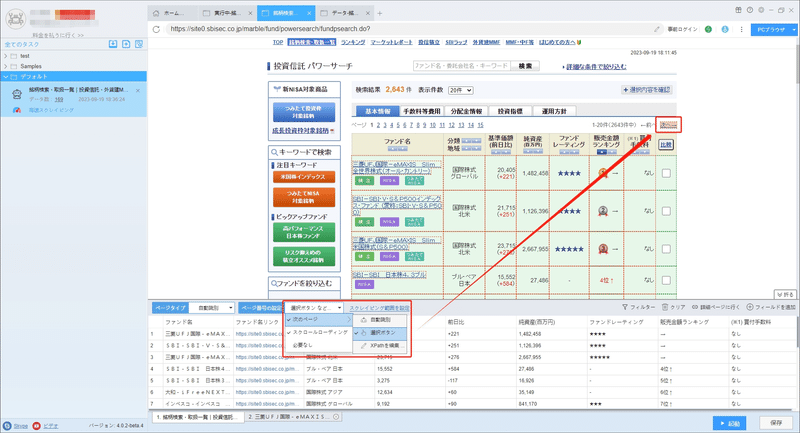The width and height of the screenshot is (800, 433).
Task: Choose XPathを編集 in the submenu
Action: tap(380, 346)
